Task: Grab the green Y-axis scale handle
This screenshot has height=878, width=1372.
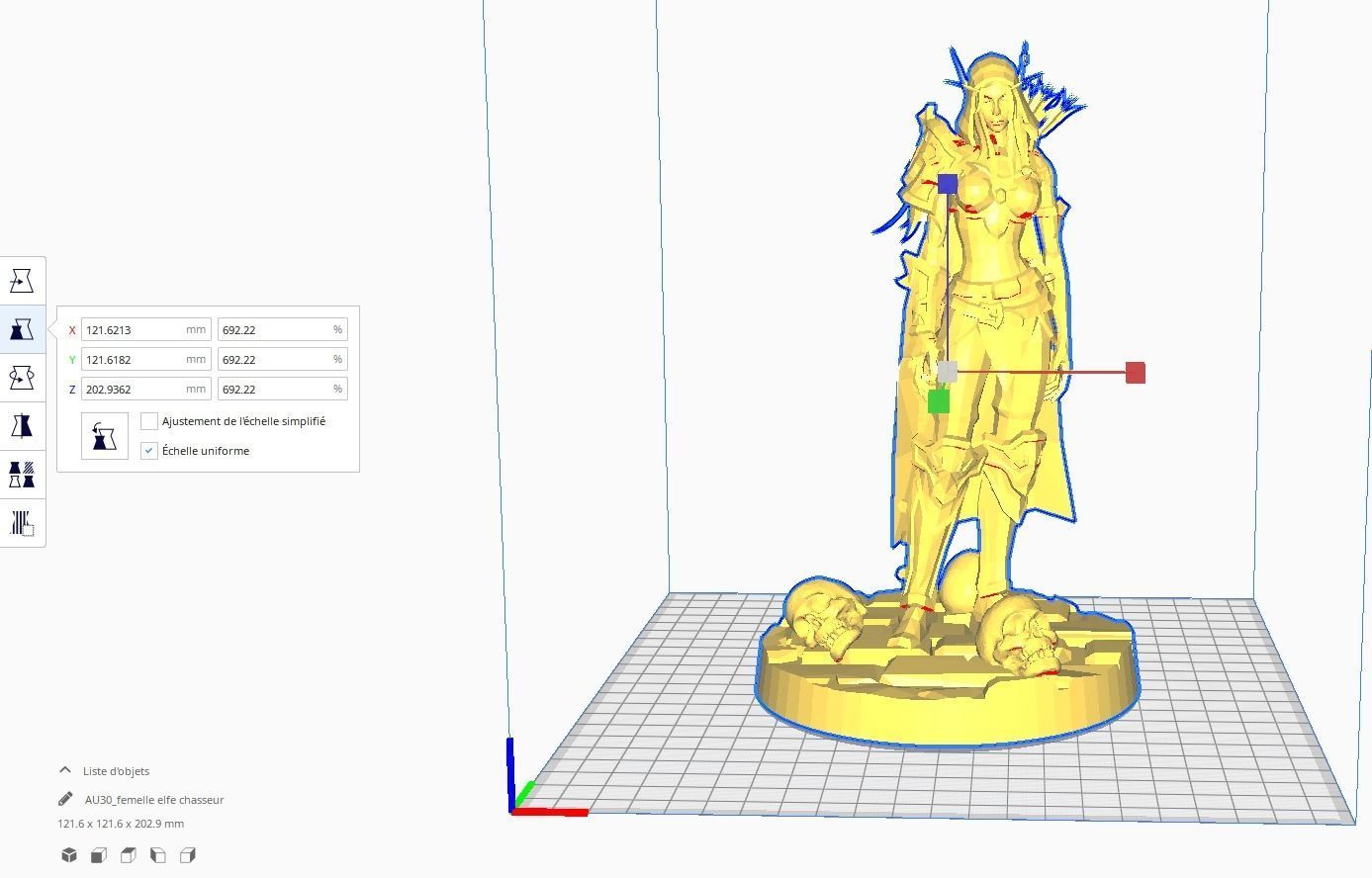Action: [x=939, y=400]
